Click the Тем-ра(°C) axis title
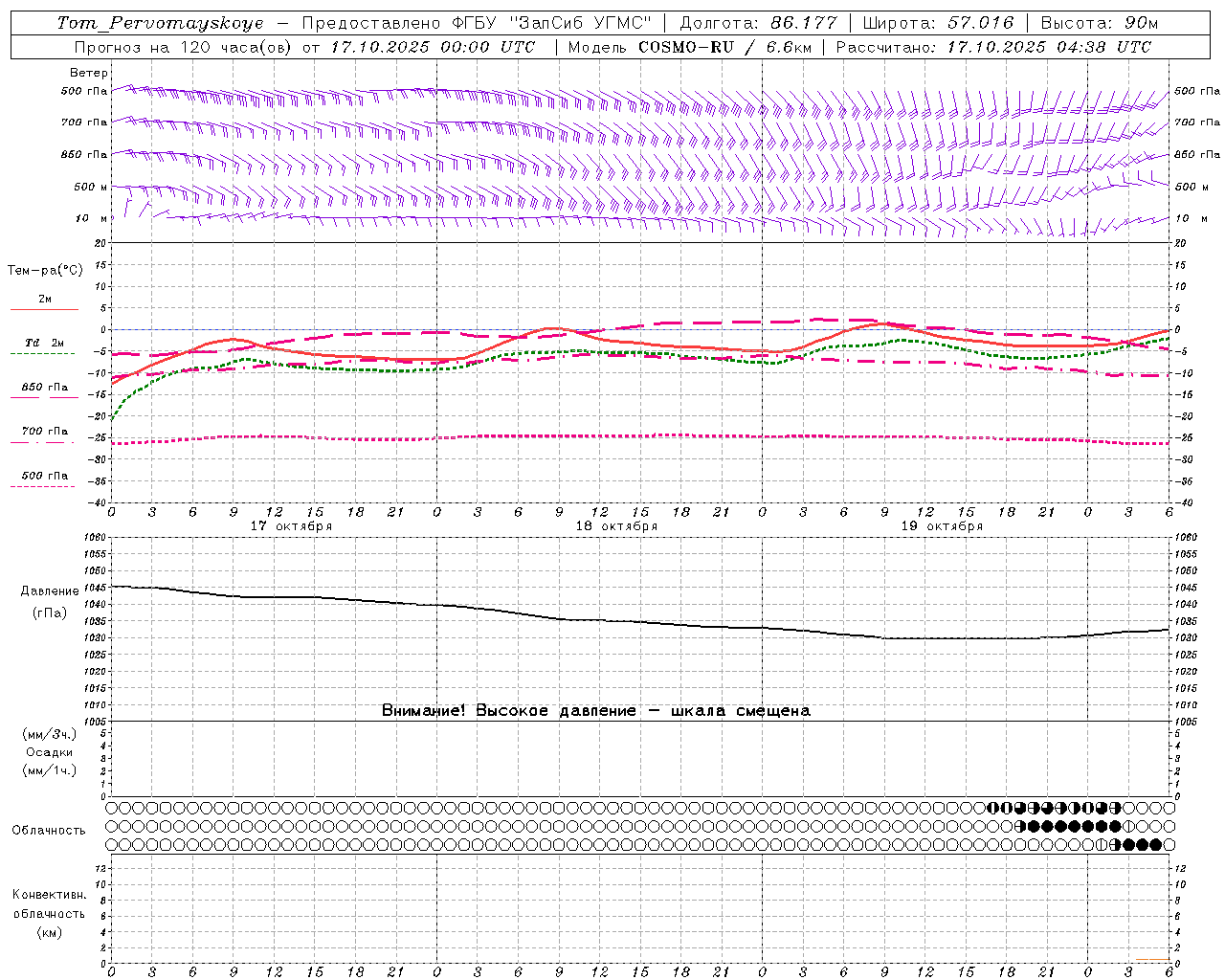 tap(45, 270)
